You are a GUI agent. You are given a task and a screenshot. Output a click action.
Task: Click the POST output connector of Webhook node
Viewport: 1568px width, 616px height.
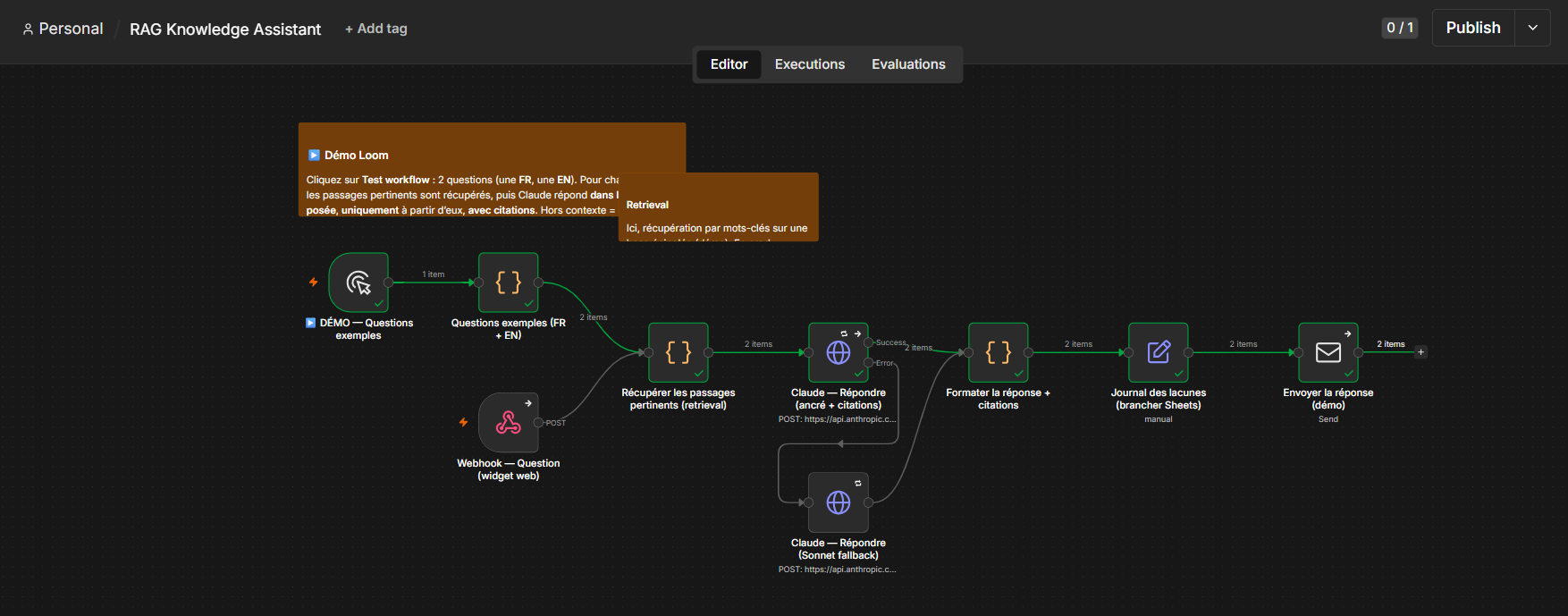(x=538, y=423)
